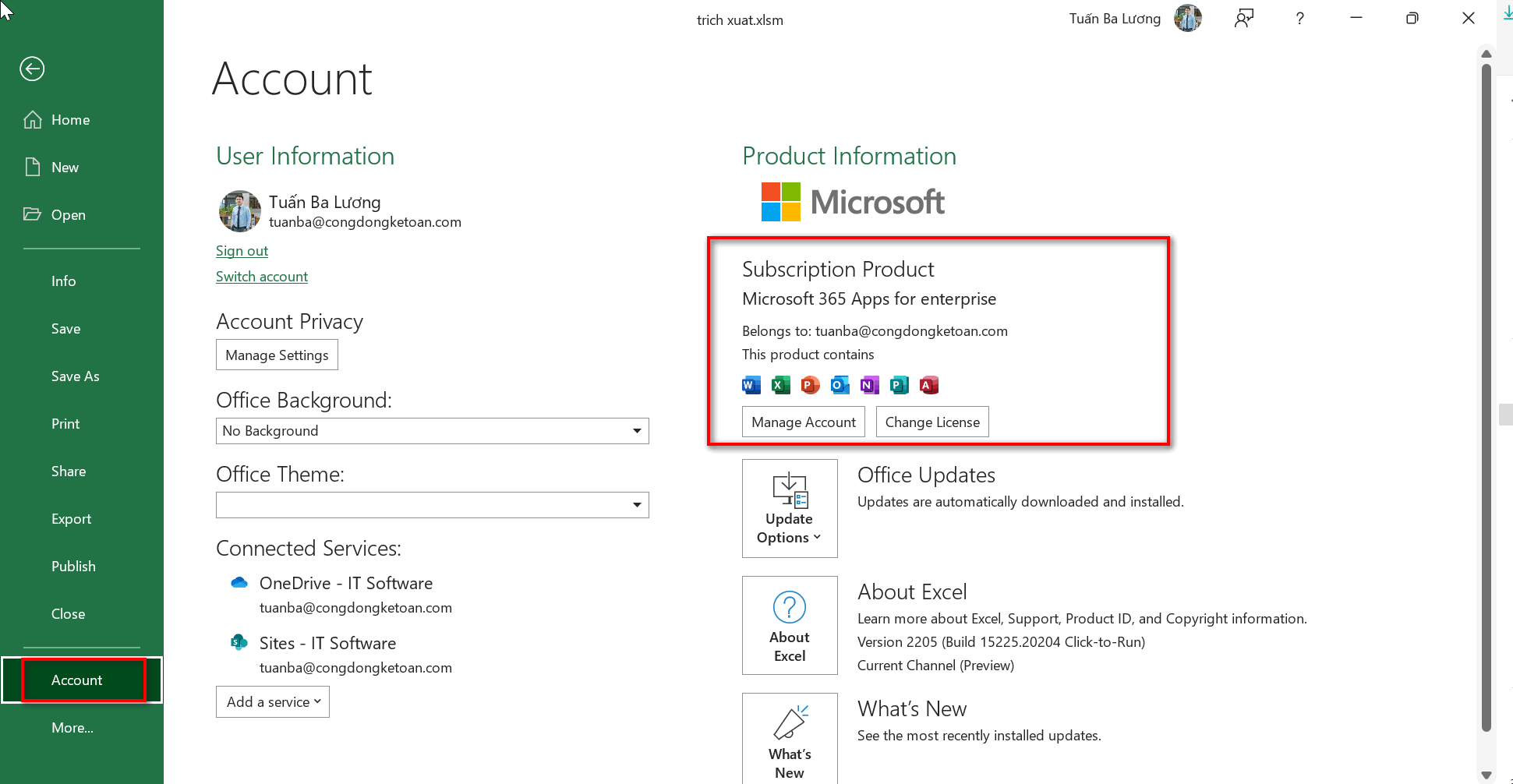Click the Word app icon
This screenshot has width=1513, height=784.
[x=751, y=385]
